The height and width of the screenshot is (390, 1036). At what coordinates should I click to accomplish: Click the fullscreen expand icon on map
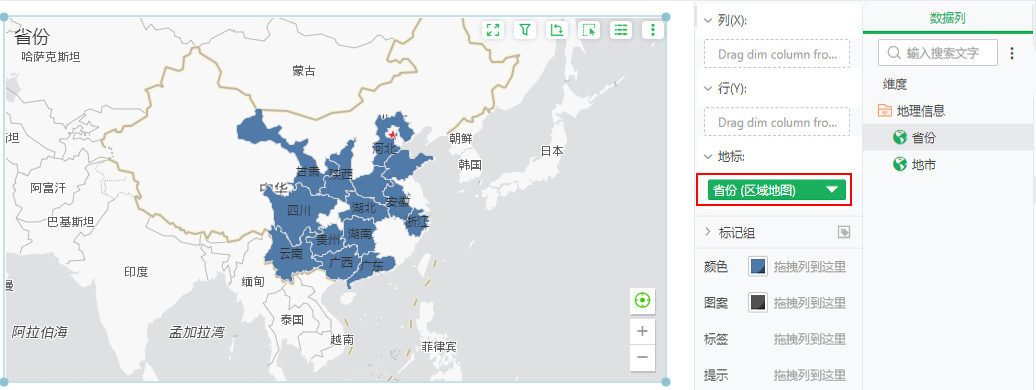coord(493,30)
